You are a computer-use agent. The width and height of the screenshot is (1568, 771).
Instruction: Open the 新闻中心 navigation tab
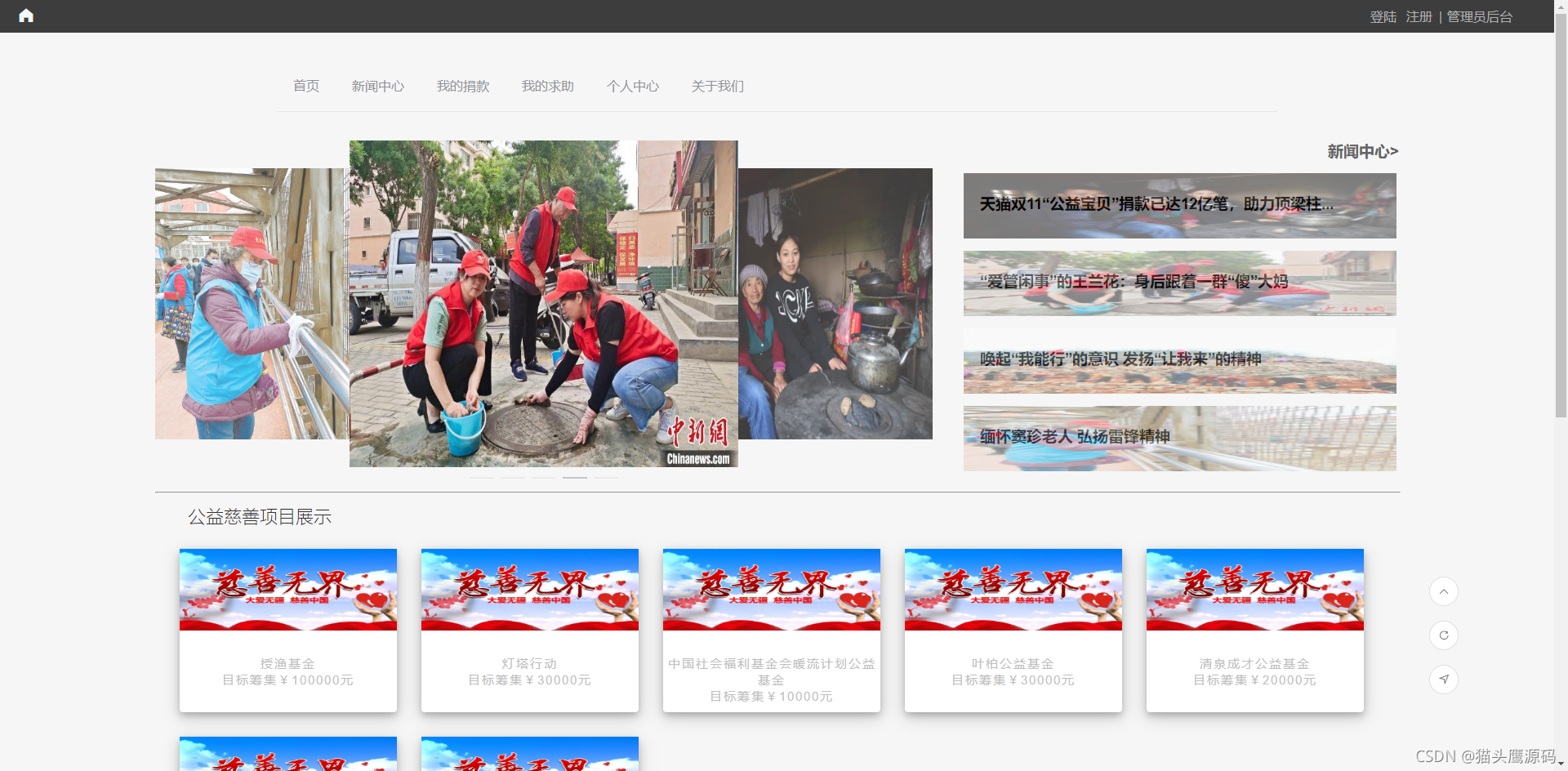pos(377,86)
